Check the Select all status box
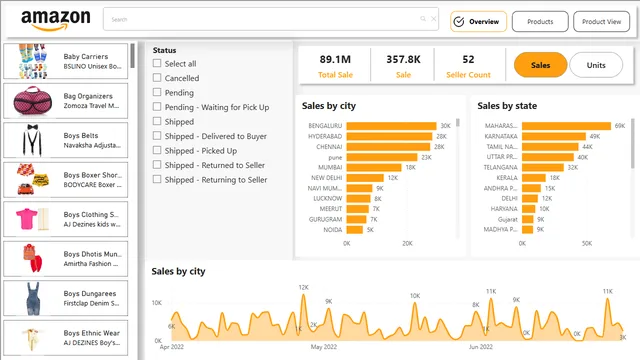This screenshot has height=360, width=640. (x=157, y=63)
